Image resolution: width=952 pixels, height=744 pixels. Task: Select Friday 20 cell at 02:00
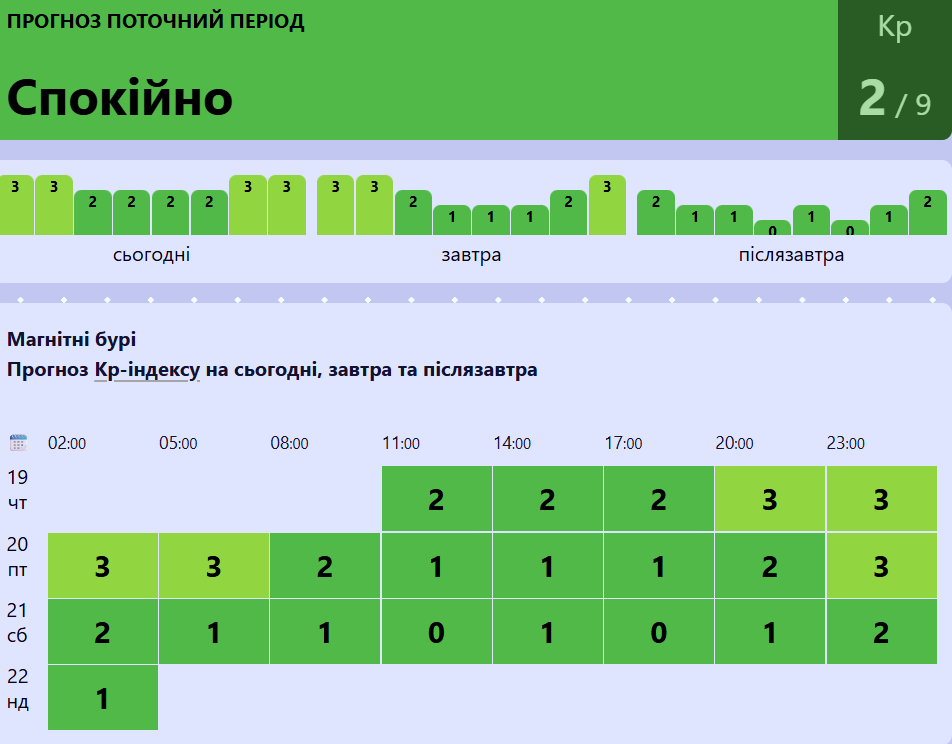[103, 566]
